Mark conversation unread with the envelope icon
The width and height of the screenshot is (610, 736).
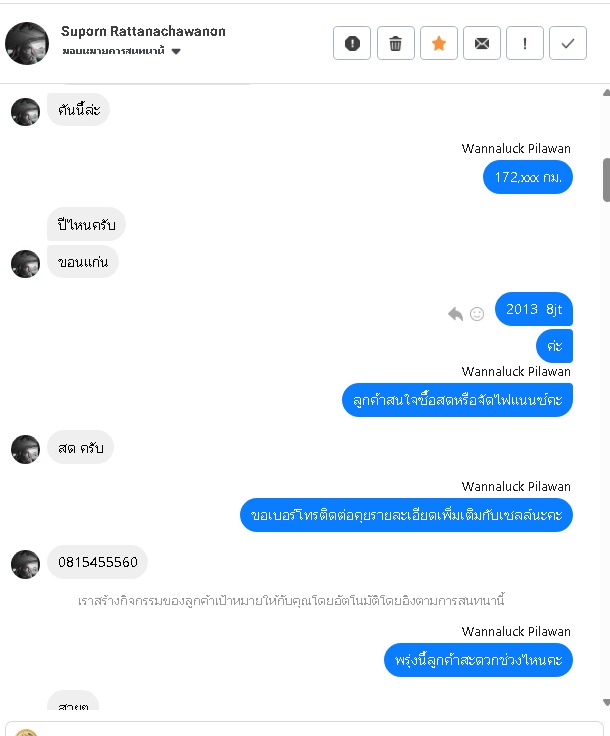[482, 43]
